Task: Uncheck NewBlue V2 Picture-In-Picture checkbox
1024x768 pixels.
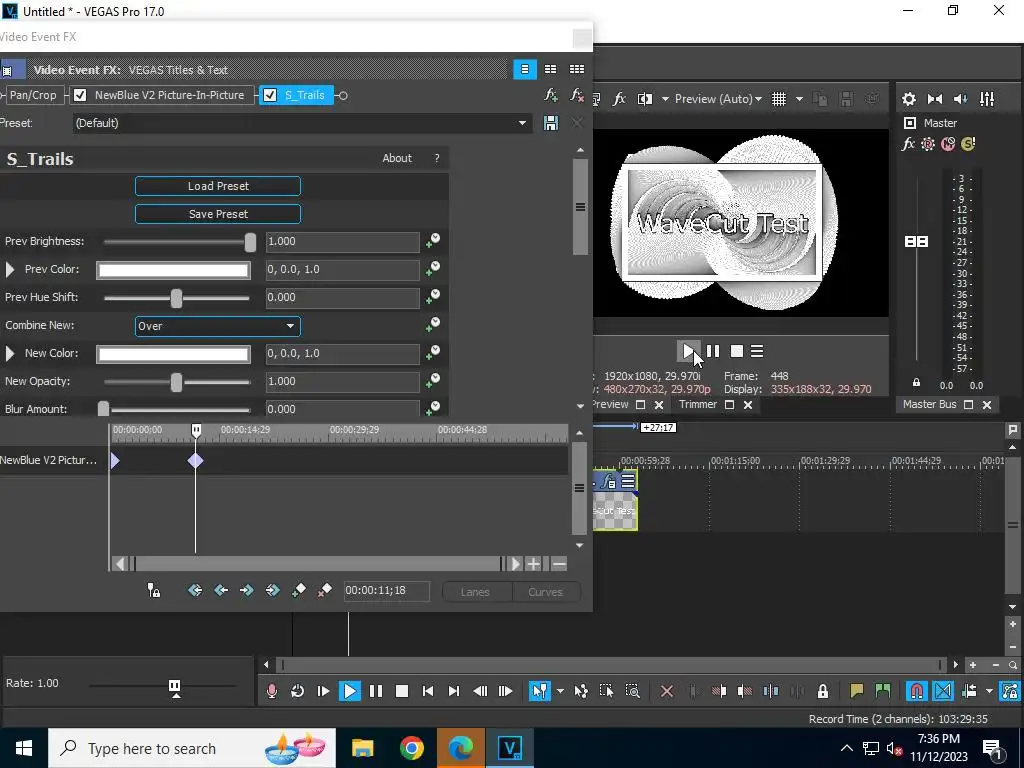Action: coord(80,95)
